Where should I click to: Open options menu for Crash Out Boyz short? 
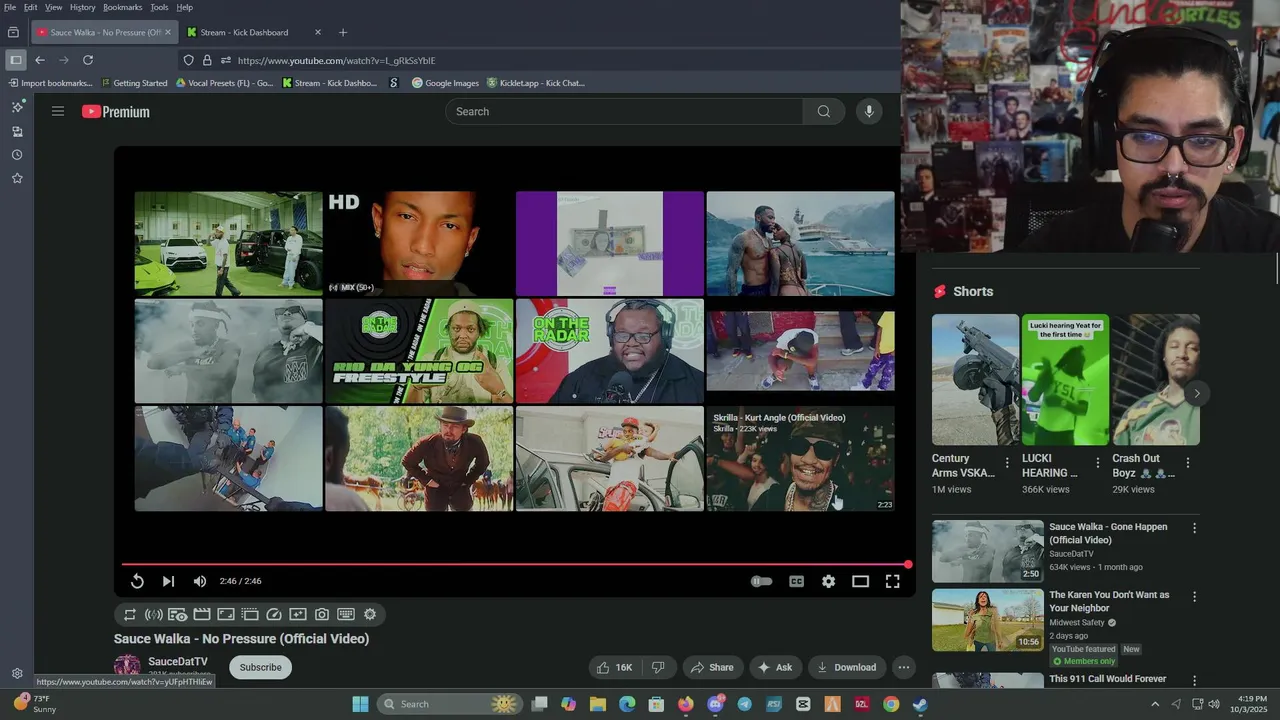(x=1188, y=463)
